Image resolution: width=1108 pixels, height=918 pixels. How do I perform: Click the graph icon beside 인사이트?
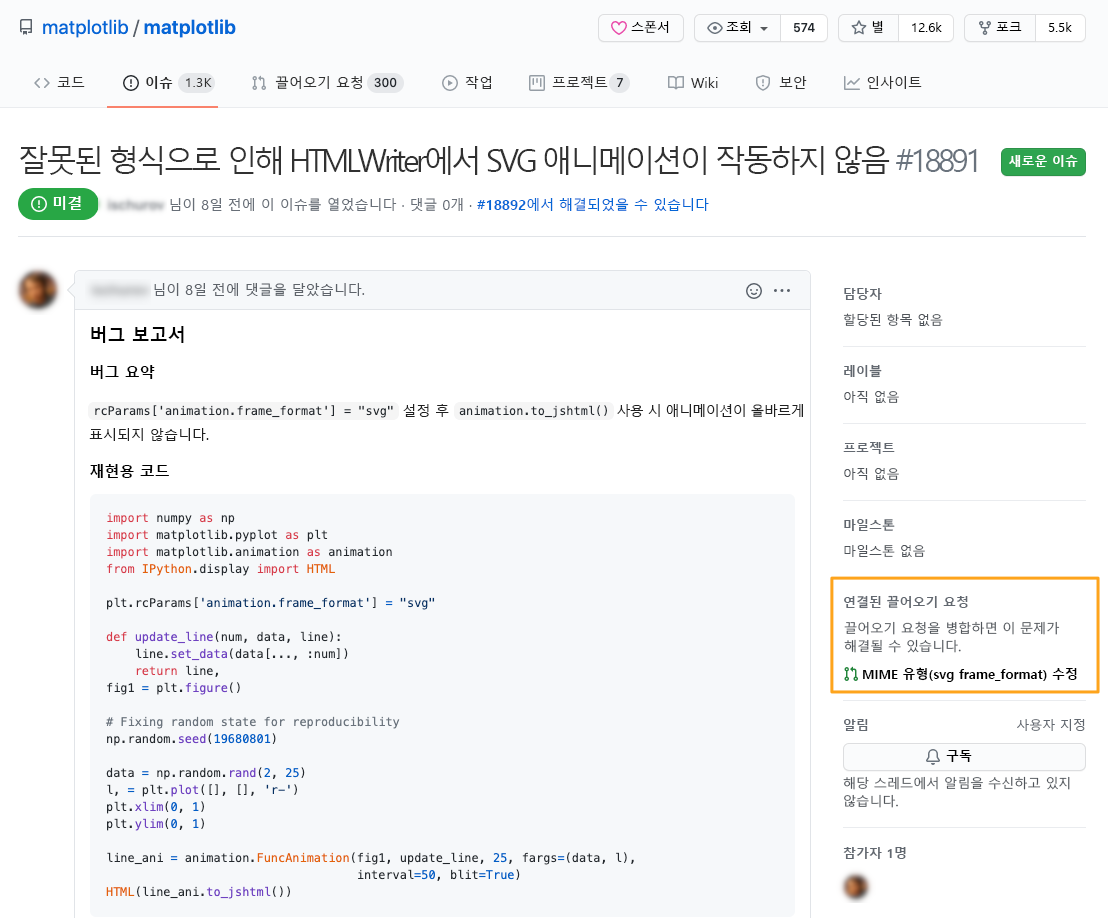(x=851, y=83)
